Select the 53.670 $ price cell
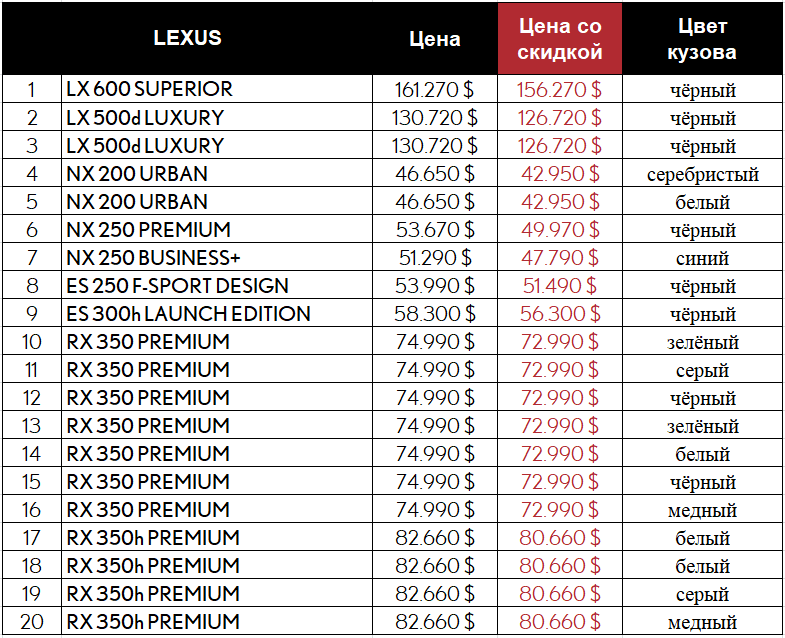This screenshot has width=785, height=638. 435,229
